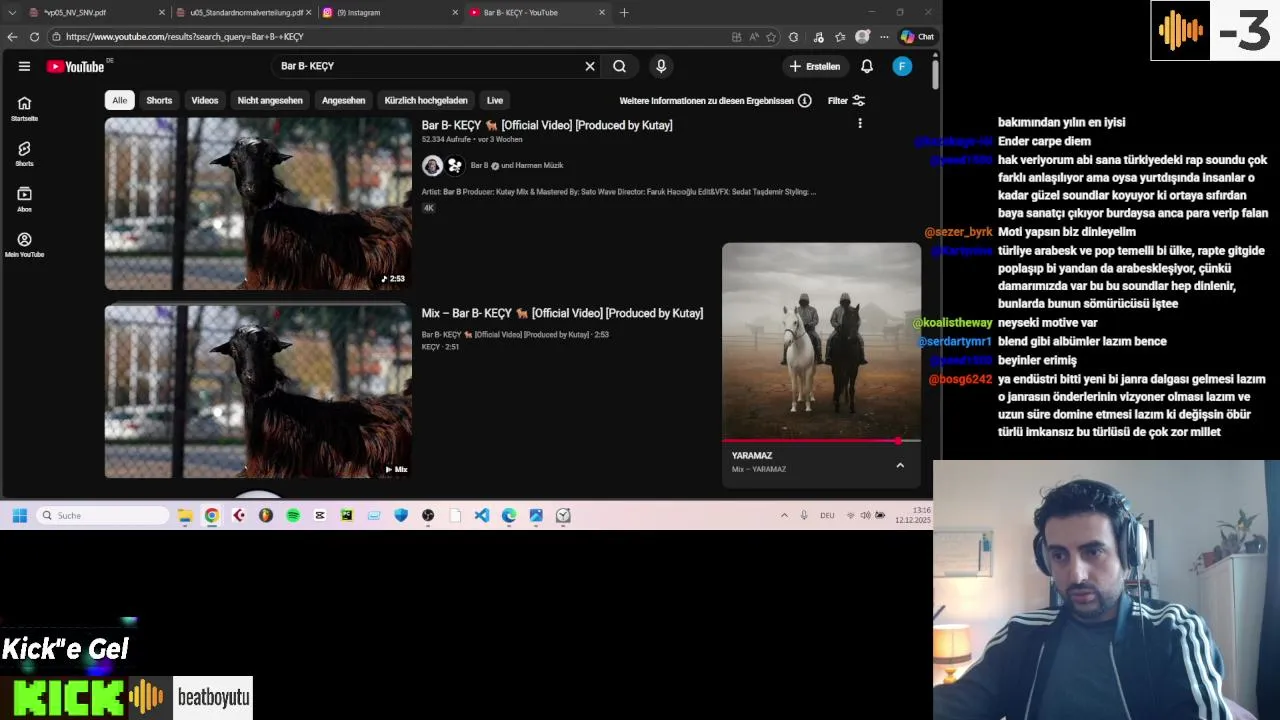Clear the YouTube search box with X
The width and height of the screenshot is (1280, 720).
(590, 66)
